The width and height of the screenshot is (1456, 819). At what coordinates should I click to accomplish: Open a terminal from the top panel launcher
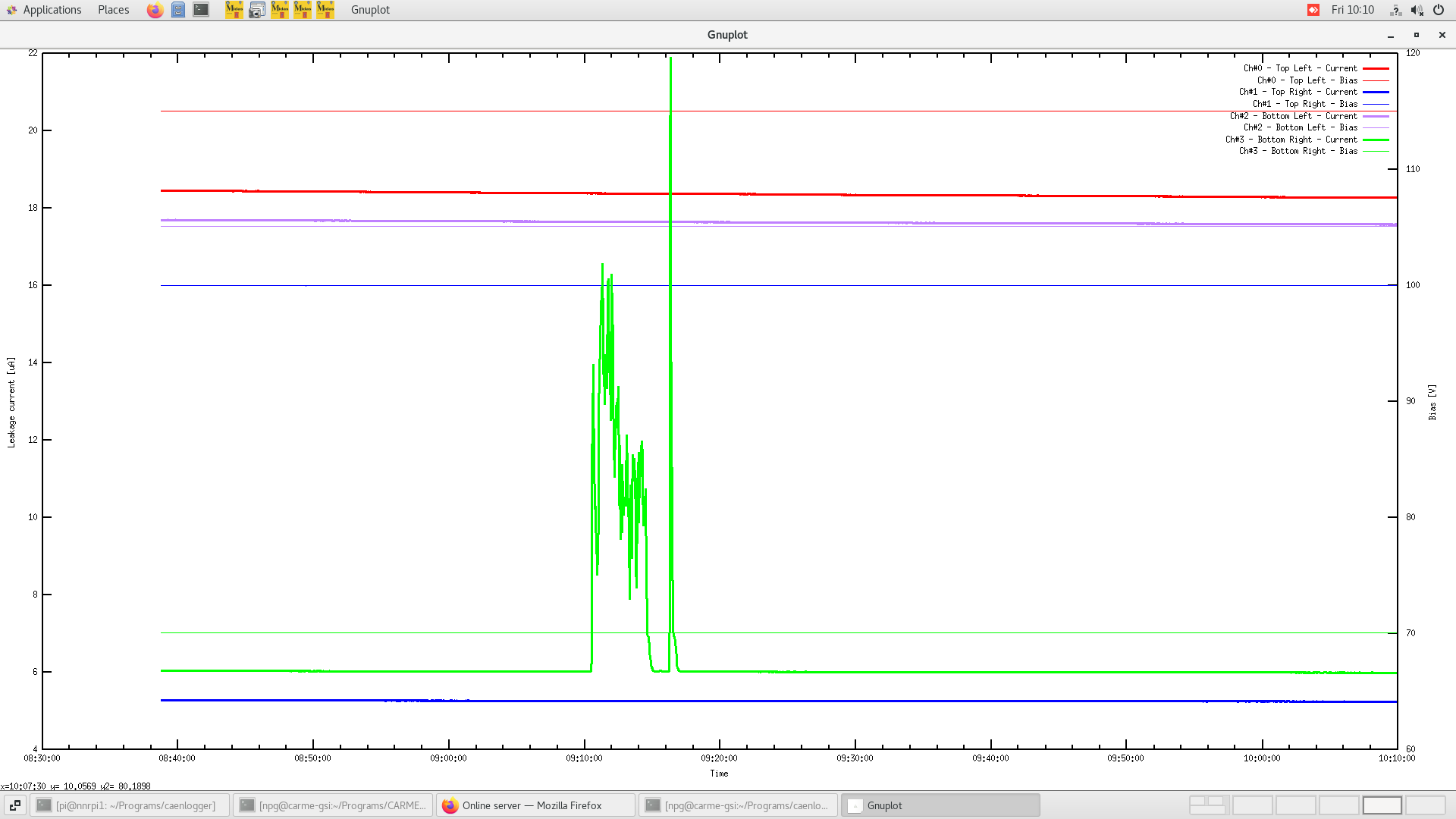click(x=200, y=10)
